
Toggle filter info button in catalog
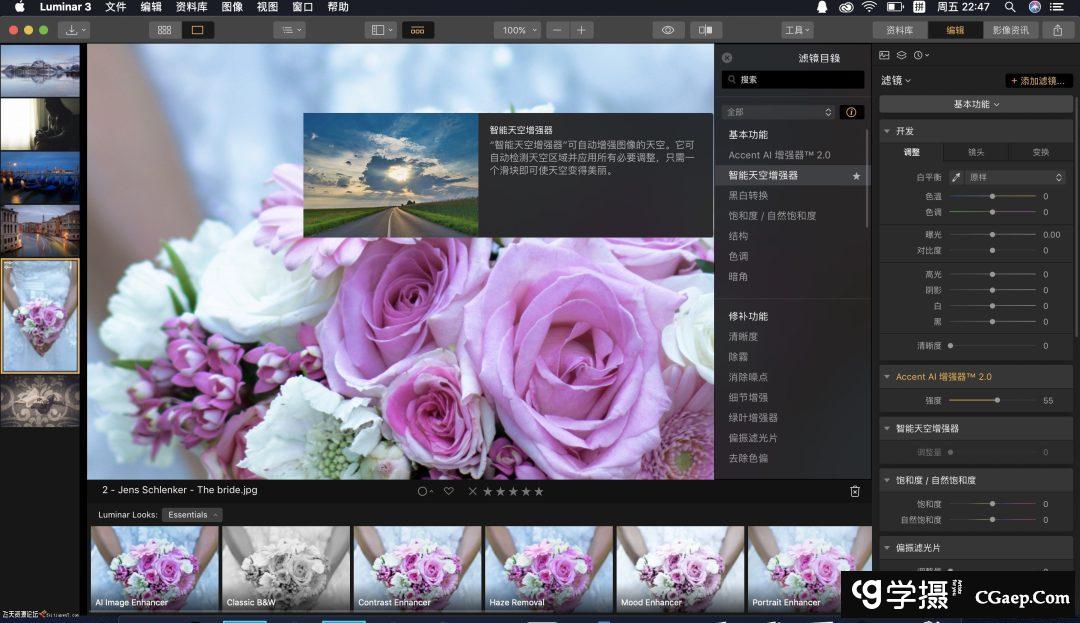tap(852, 112)
